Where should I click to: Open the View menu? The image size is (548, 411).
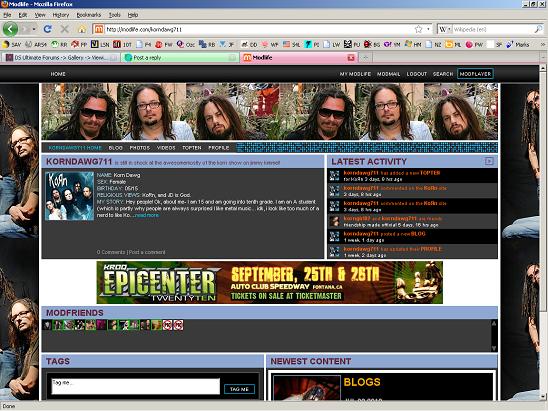click(x=40, y=15)
